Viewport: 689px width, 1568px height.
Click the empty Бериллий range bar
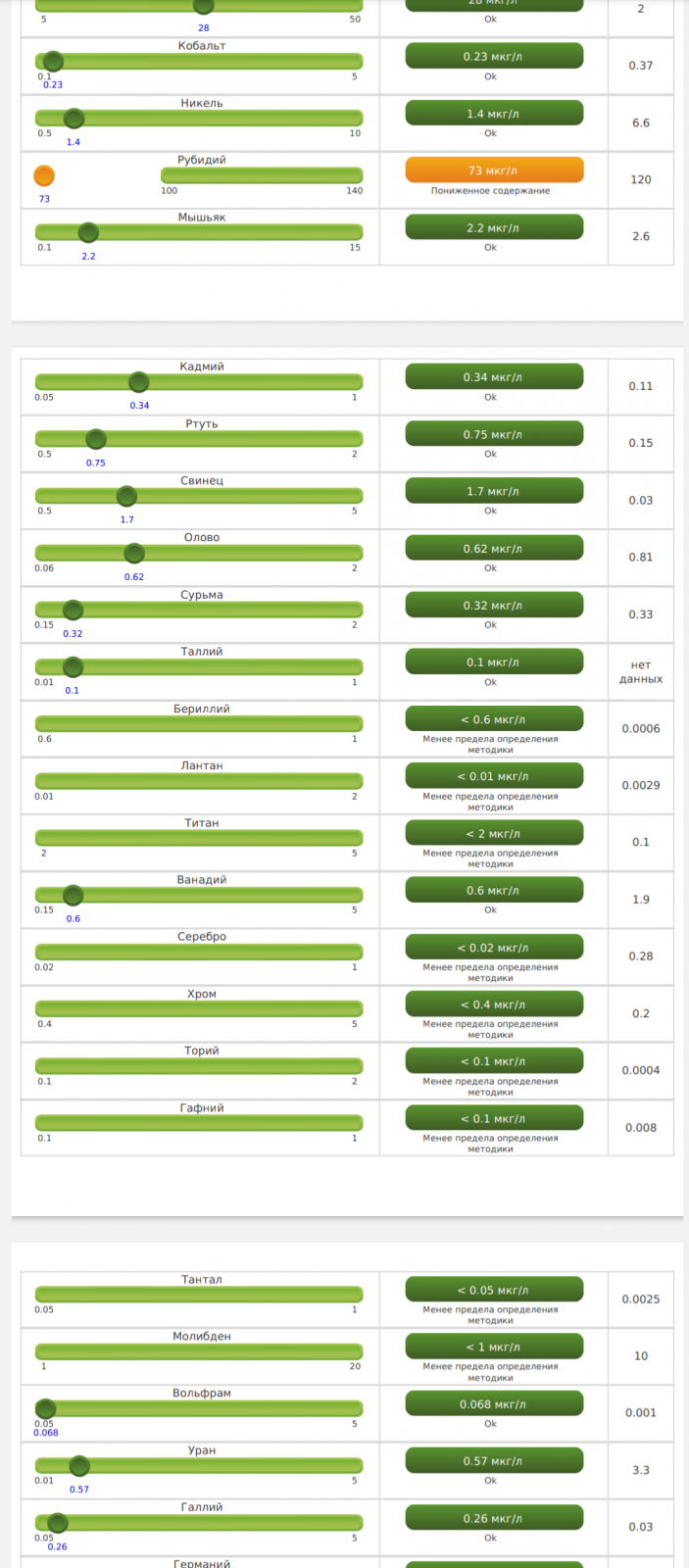[x=199, y=724]
